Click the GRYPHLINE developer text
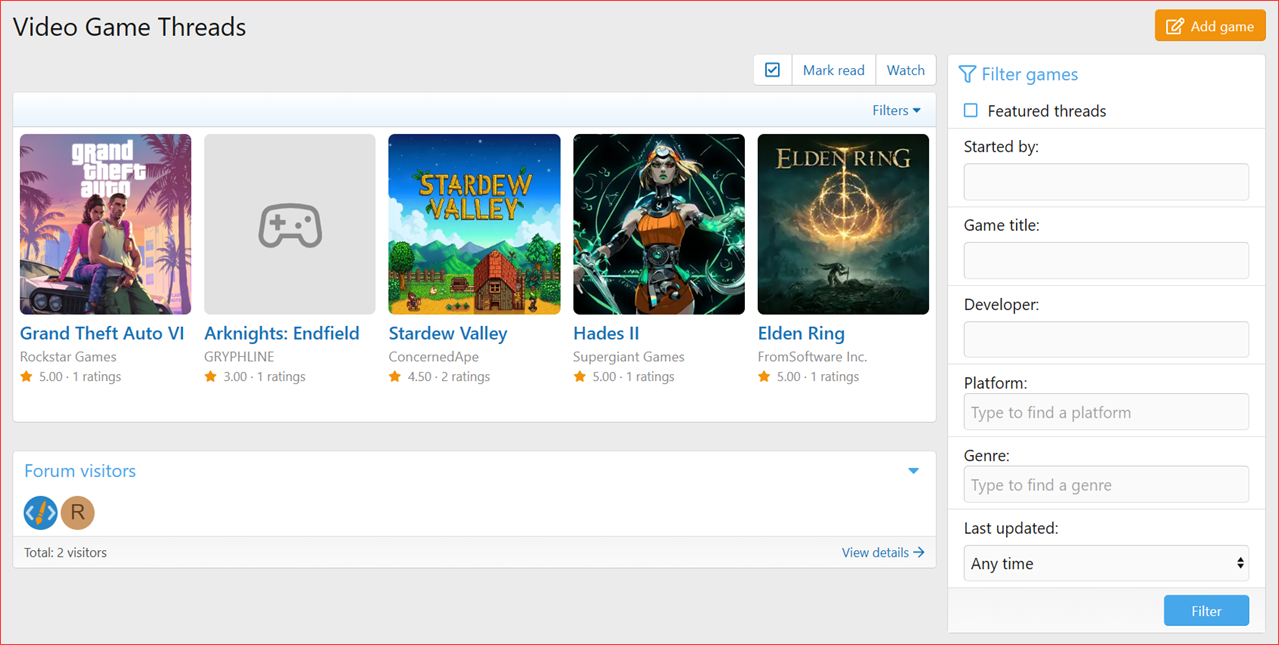The width and height of the screenshot is (1279, 645). tap(239, 357)
